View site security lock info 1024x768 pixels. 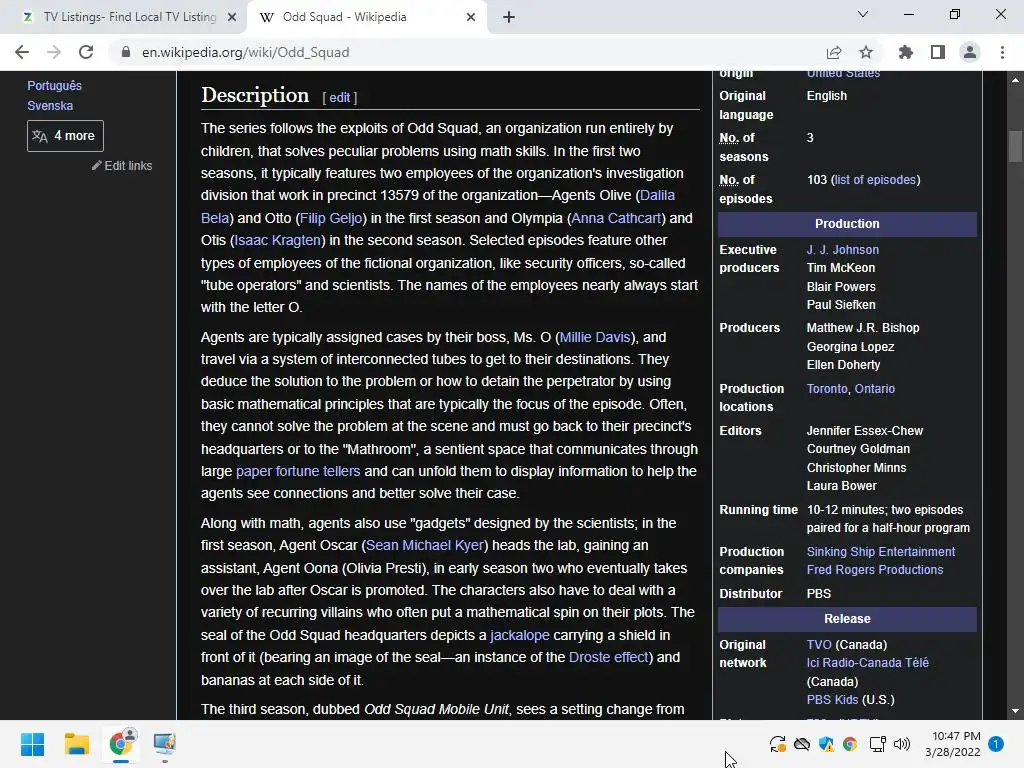(x=126, y=52)
